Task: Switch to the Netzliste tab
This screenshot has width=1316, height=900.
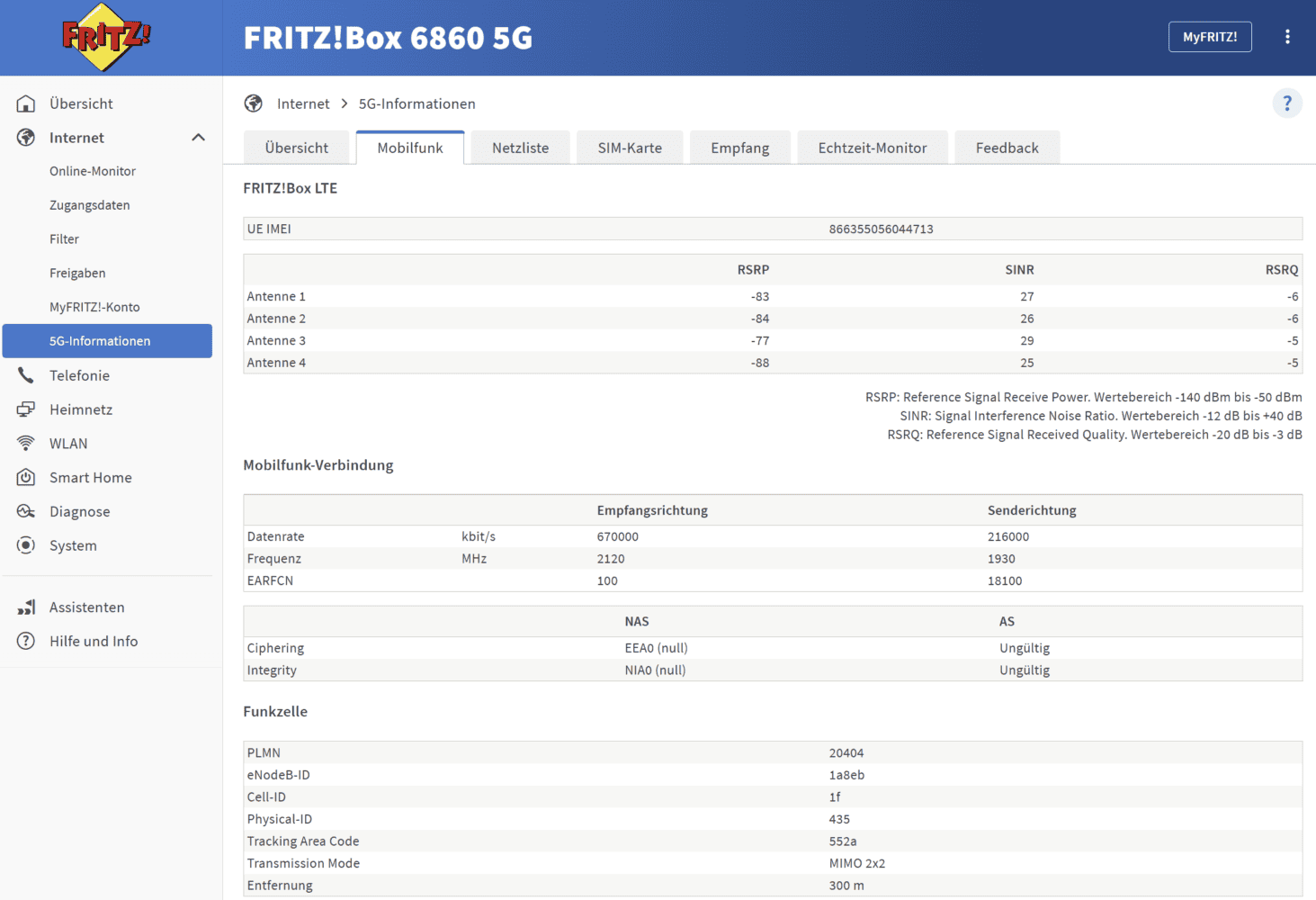Action: 520,148
